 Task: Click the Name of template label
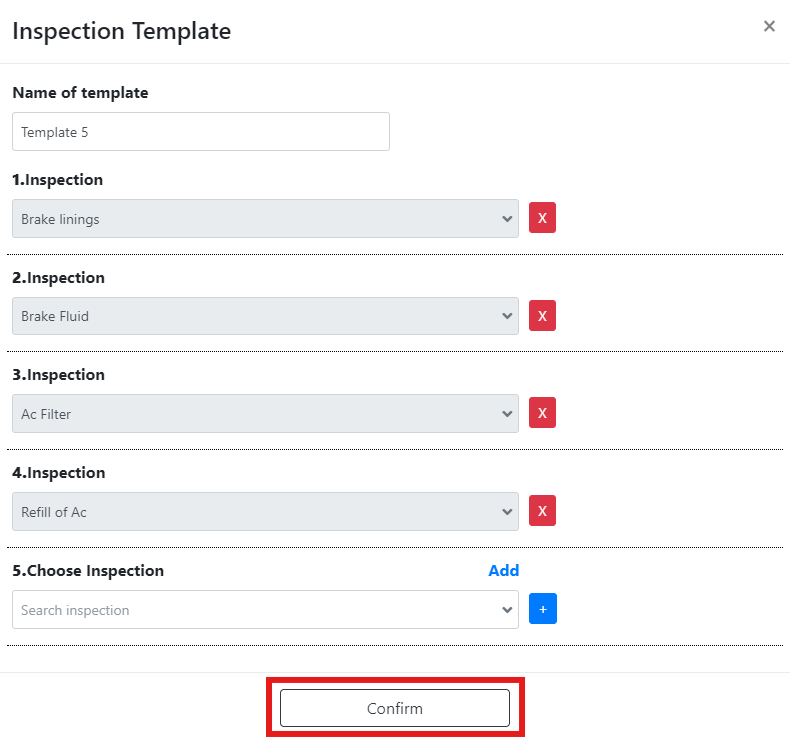pos(80,93)
